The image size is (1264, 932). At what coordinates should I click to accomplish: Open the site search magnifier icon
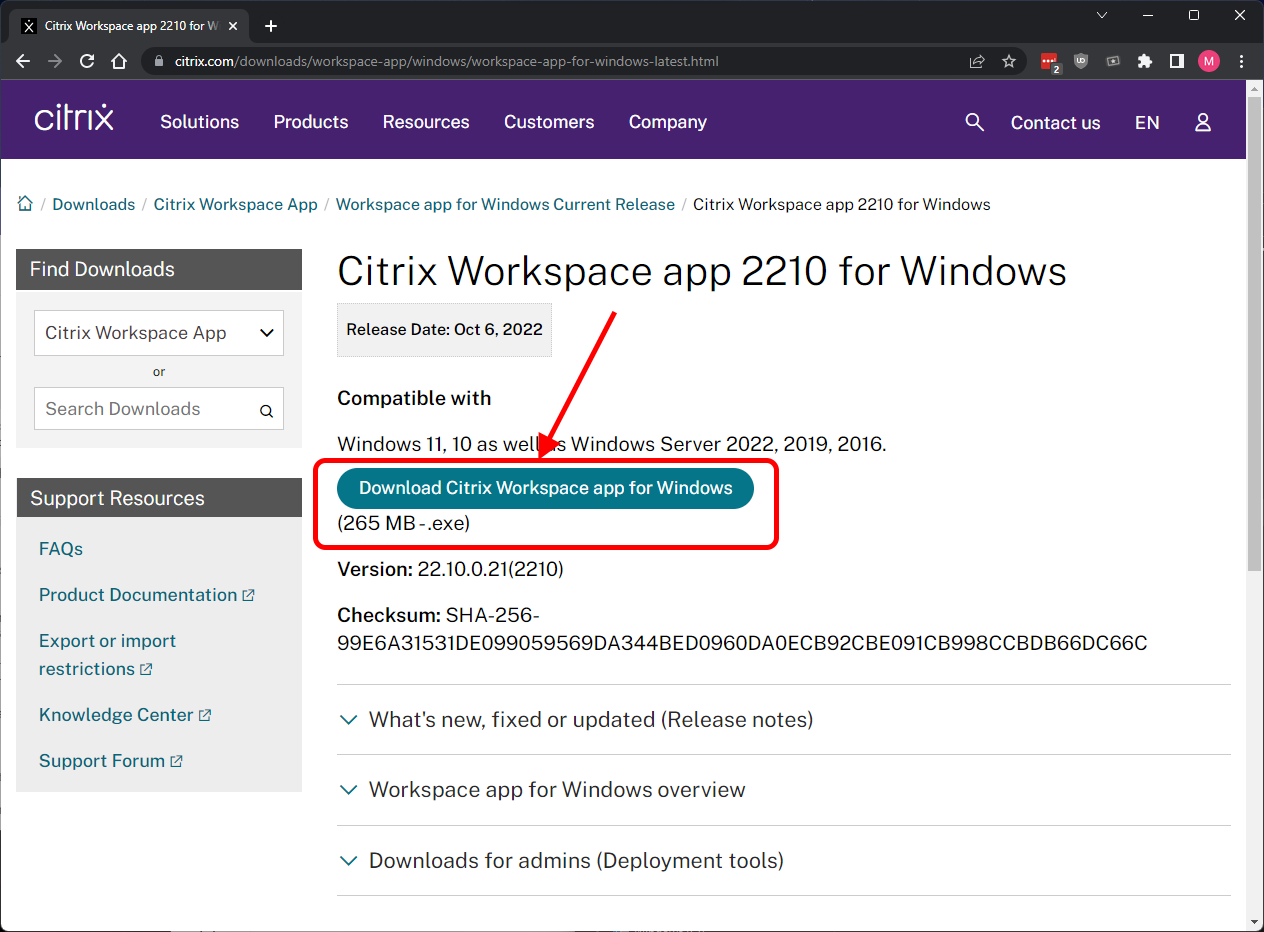(975, 122)
